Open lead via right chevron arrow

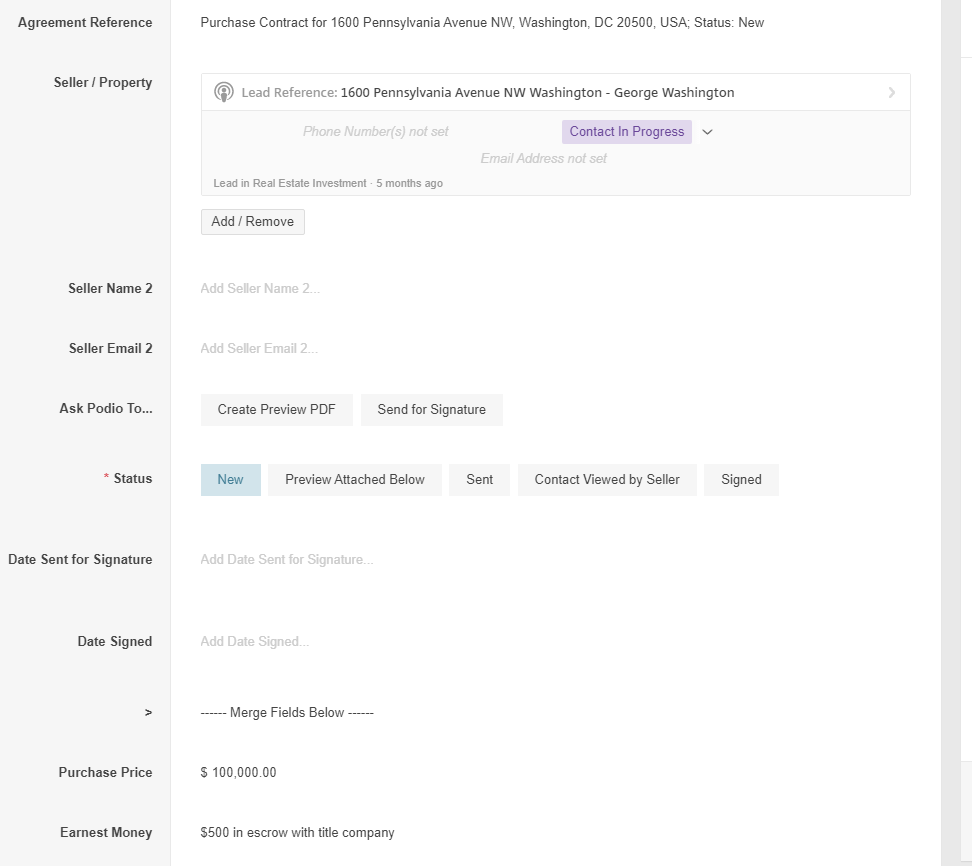pyautogui.click(x=891, y=93)
